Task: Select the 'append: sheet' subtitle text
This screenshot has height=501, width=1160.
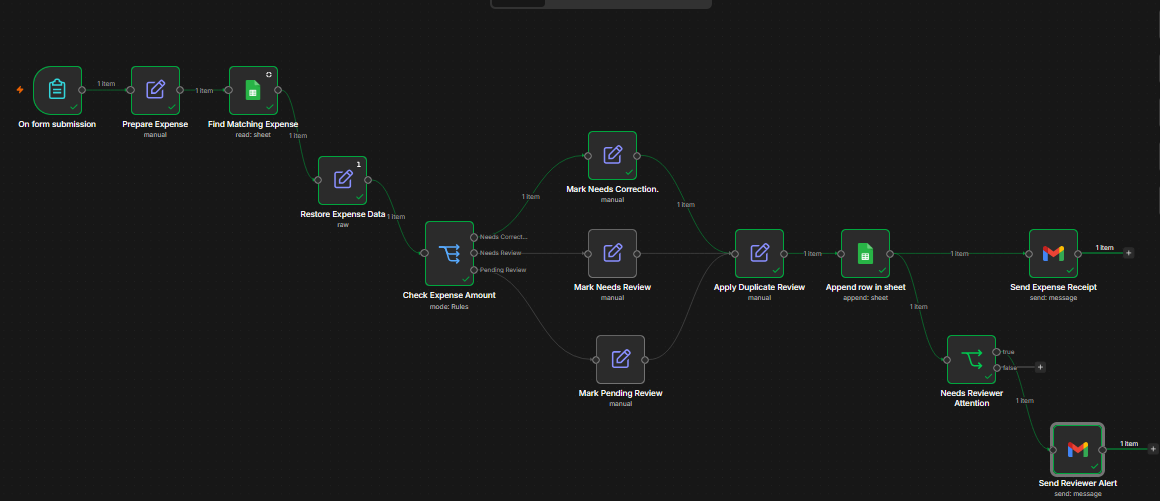Action: point(866,298)
